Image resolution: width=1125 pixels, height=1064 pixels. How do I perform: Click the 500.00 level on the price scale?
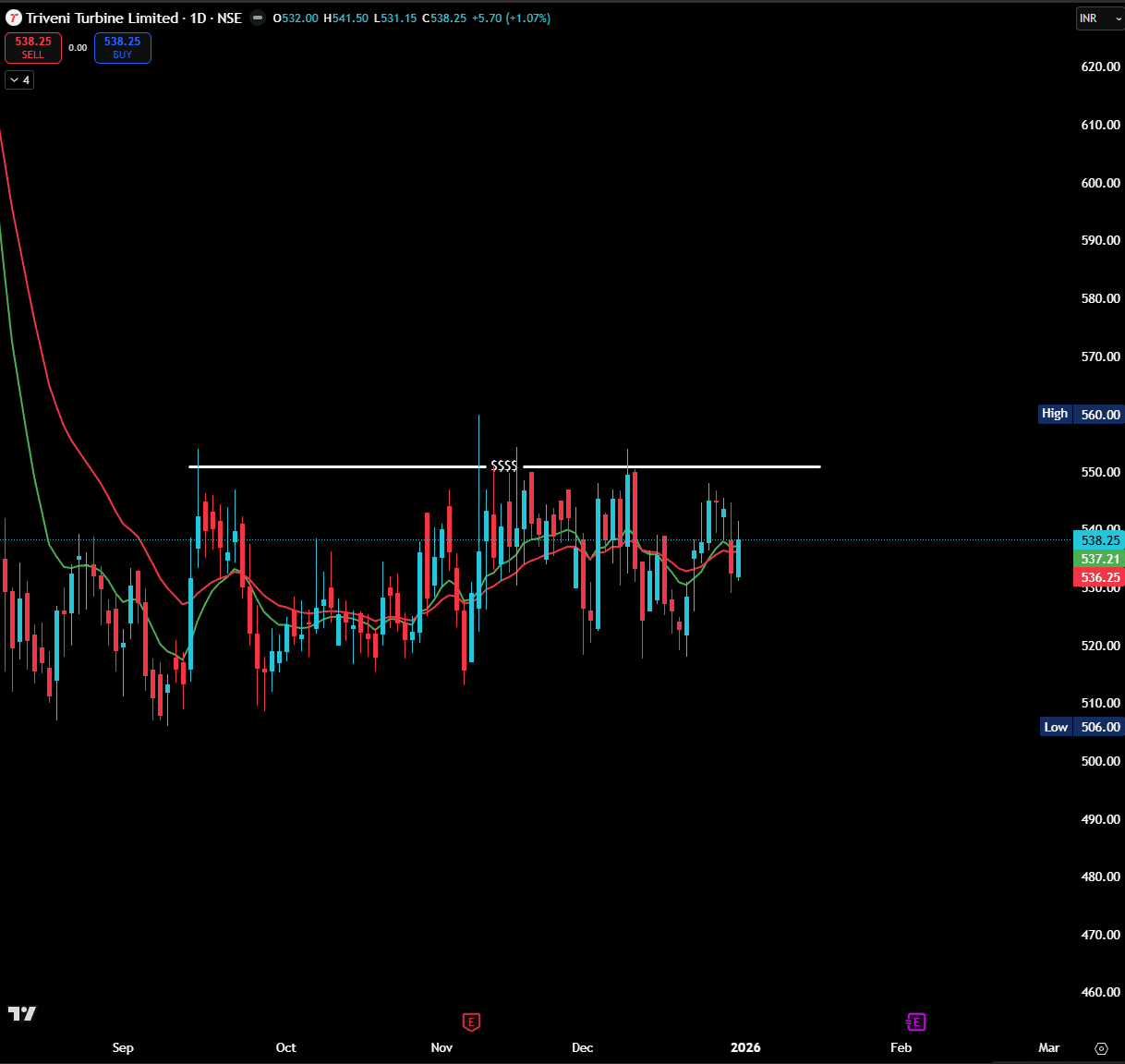(x=1100, y=761)
